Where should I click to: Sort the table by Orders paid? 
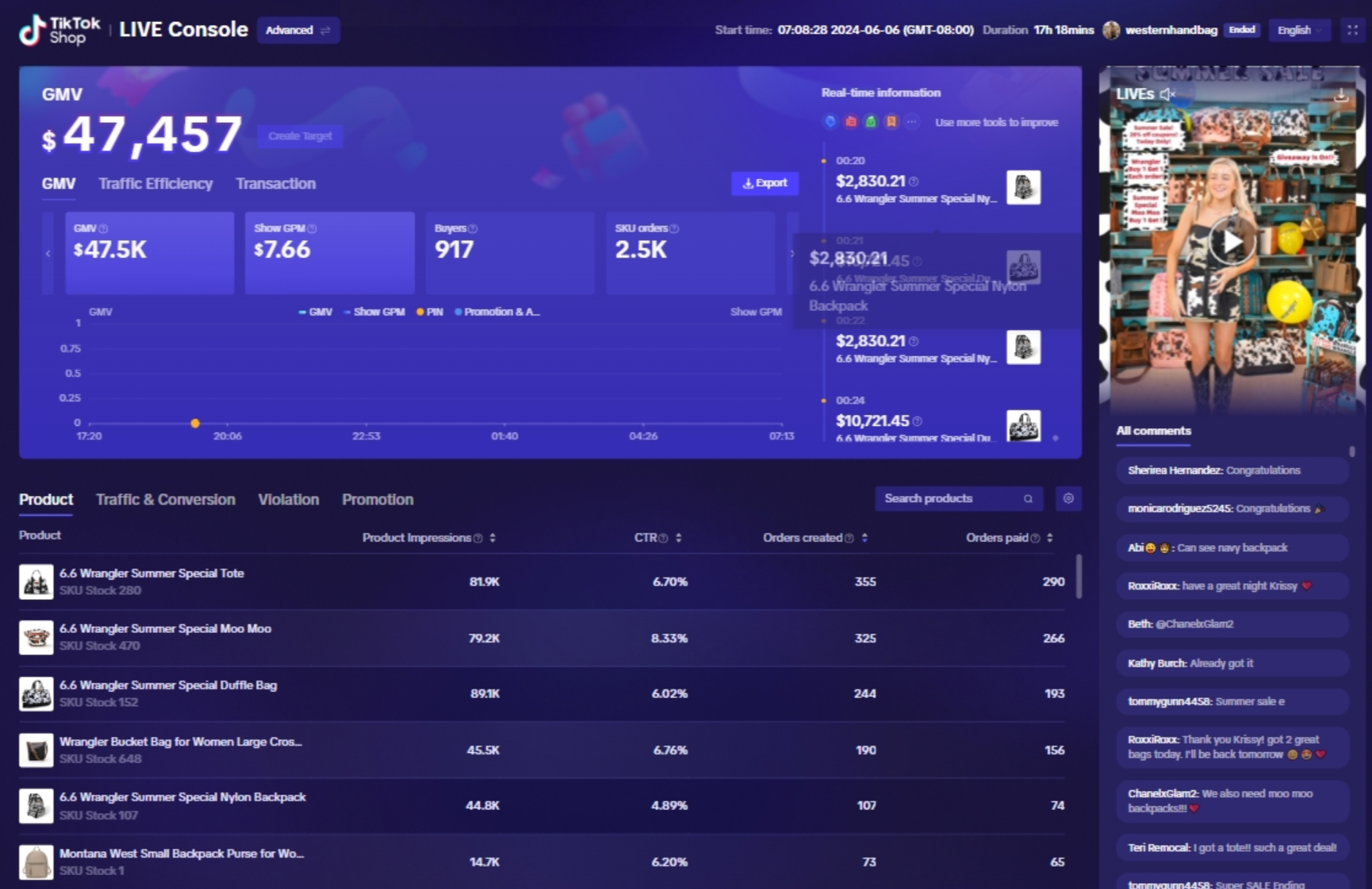point(1049,538)
